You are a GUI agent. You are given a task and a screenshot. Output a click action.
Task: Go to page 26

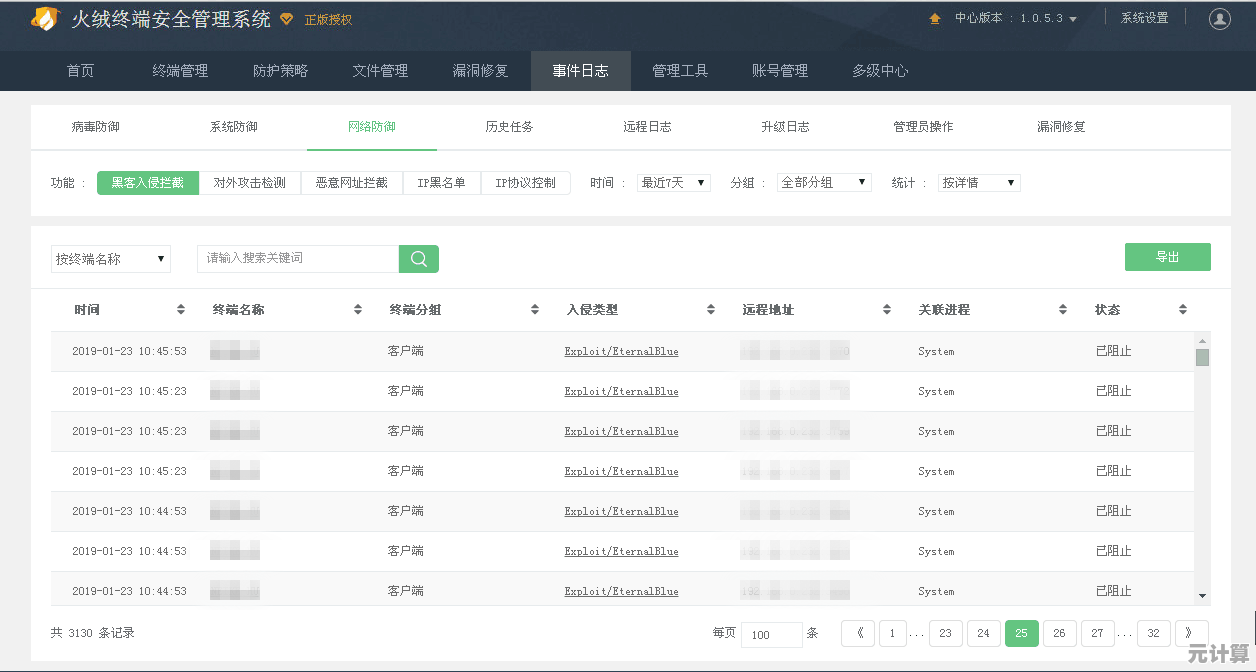point(1060,633)
